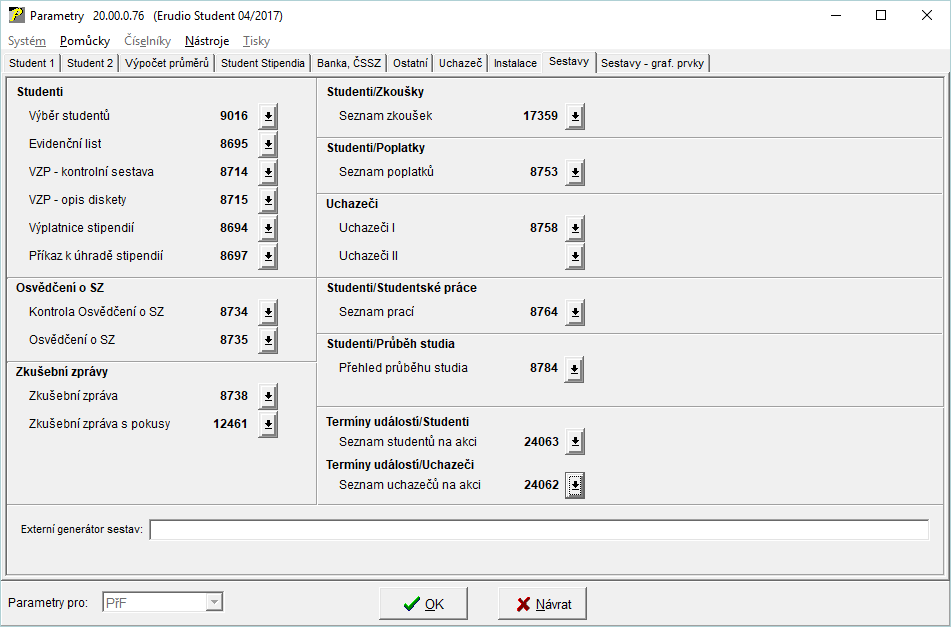Click arrow button next to Výplatnice stipendií

(x=268, y=228)
